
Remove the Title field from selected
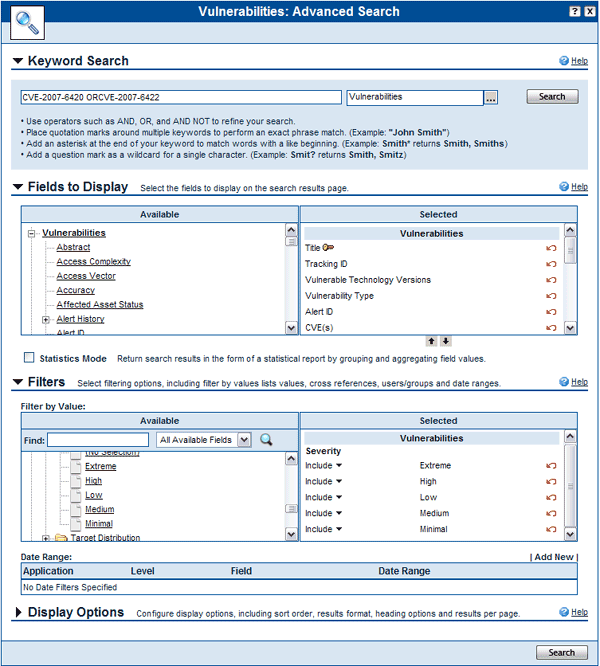click(551, 248)
